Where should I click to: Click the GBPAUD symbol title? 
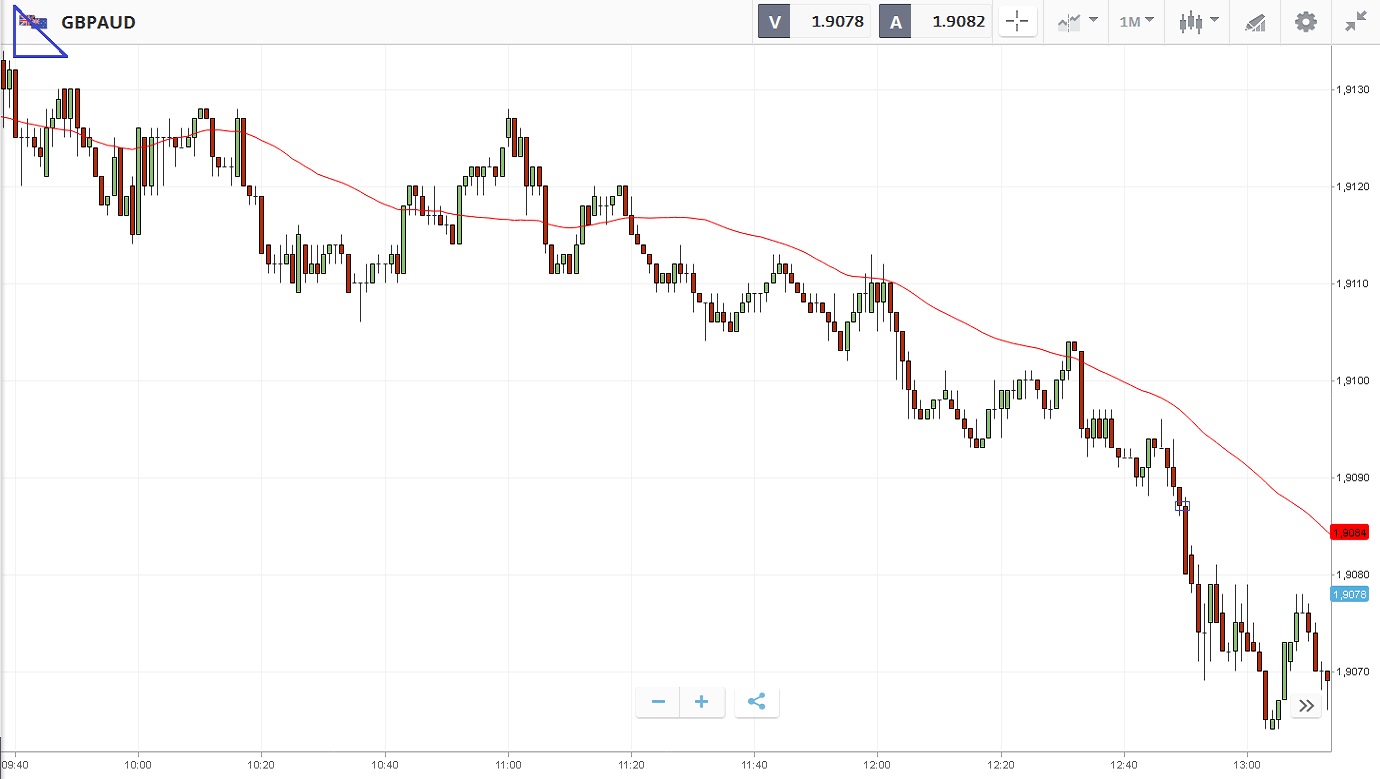pyautogui.click(x=98, y=22)
